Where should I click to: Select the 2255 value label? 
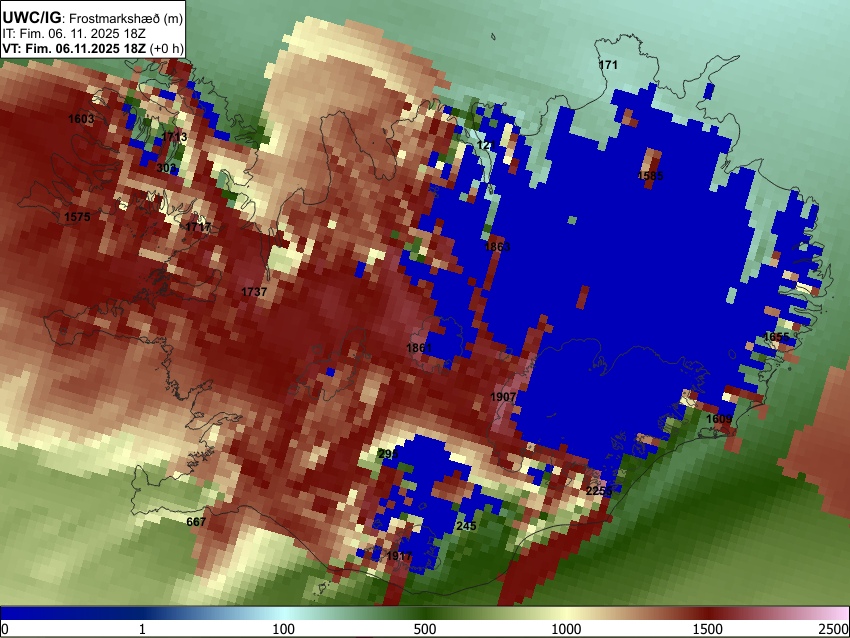click(x=599, y=491)
